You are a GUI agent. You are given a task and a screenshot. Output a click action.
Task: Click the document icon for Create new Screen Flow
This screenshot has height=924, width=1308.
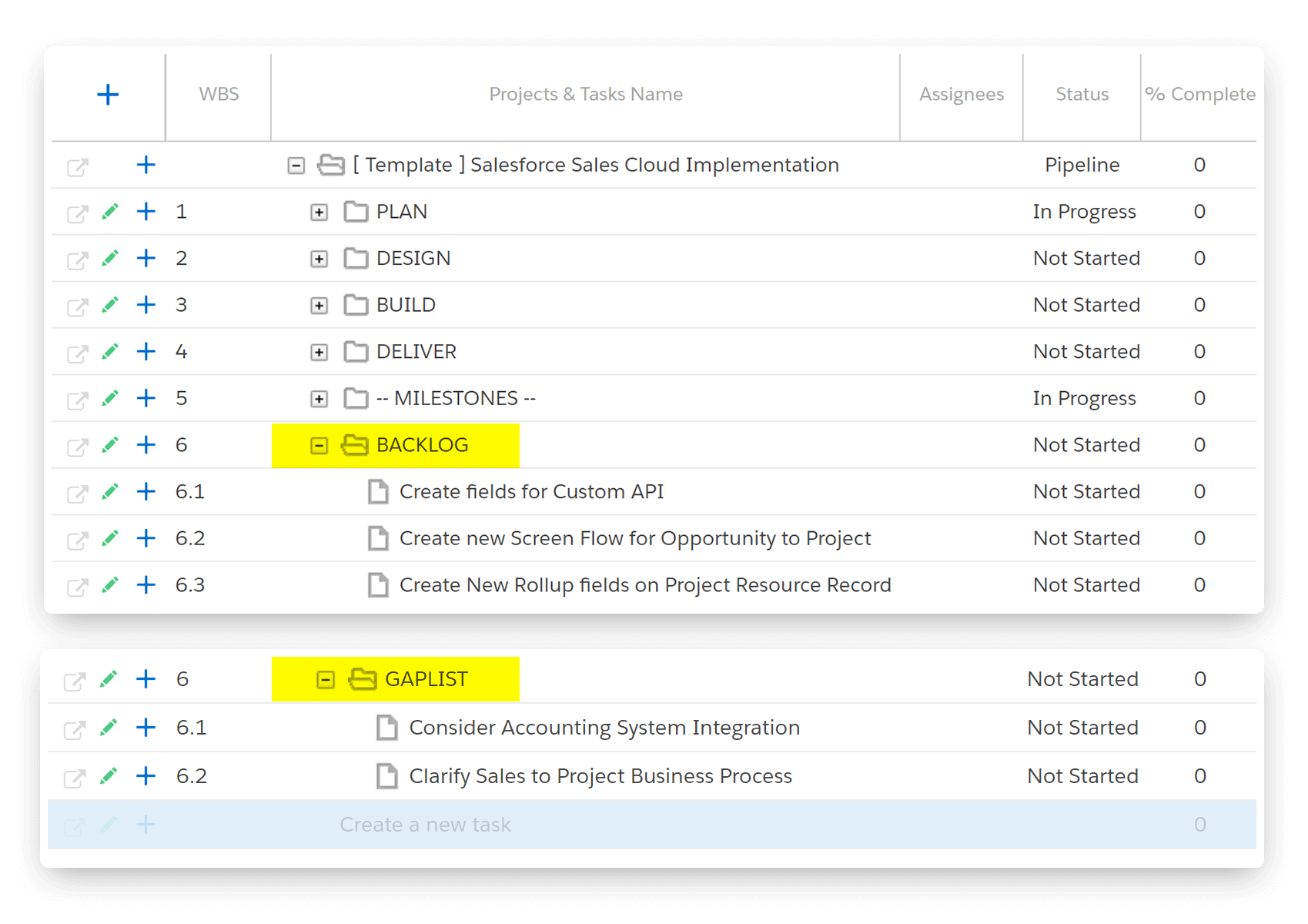(378, 538)
